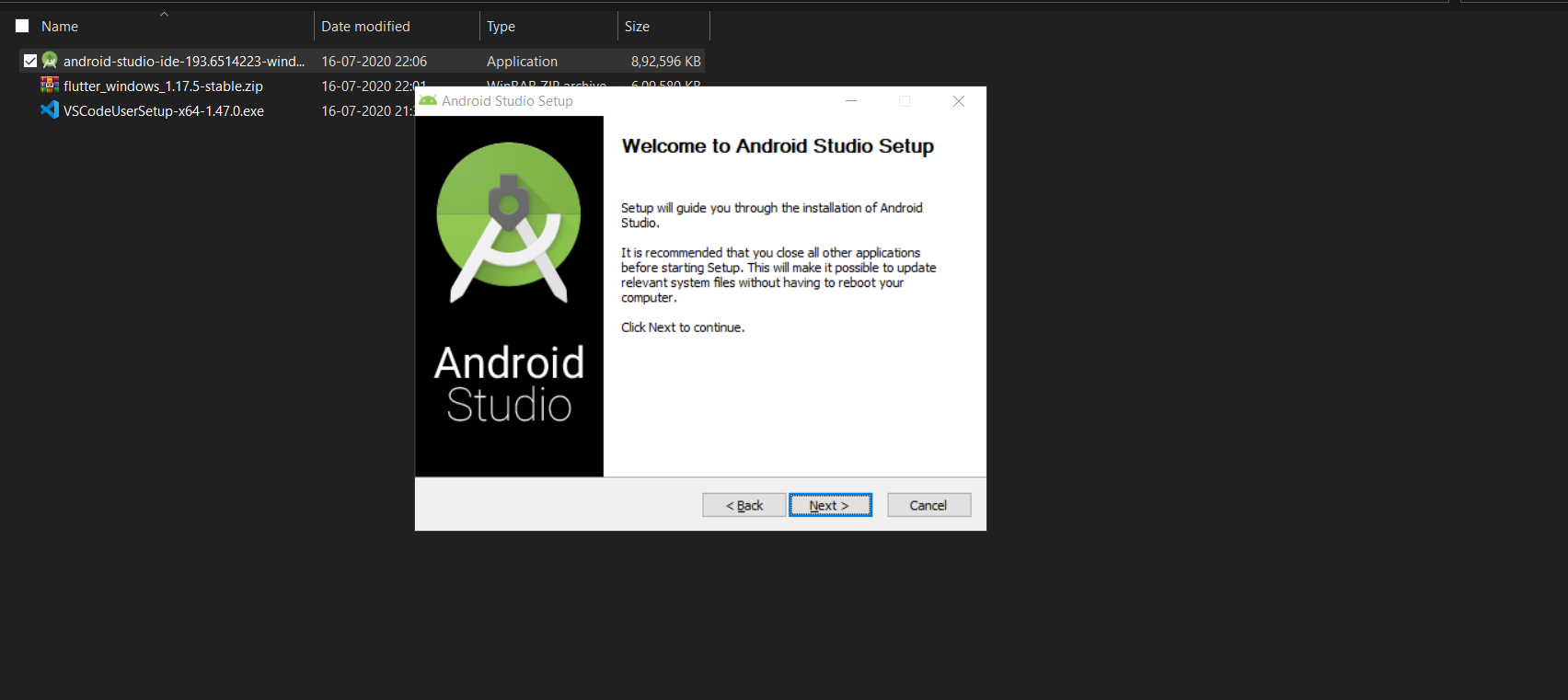Click the Back button in setup wizard

tap(744, 505)
